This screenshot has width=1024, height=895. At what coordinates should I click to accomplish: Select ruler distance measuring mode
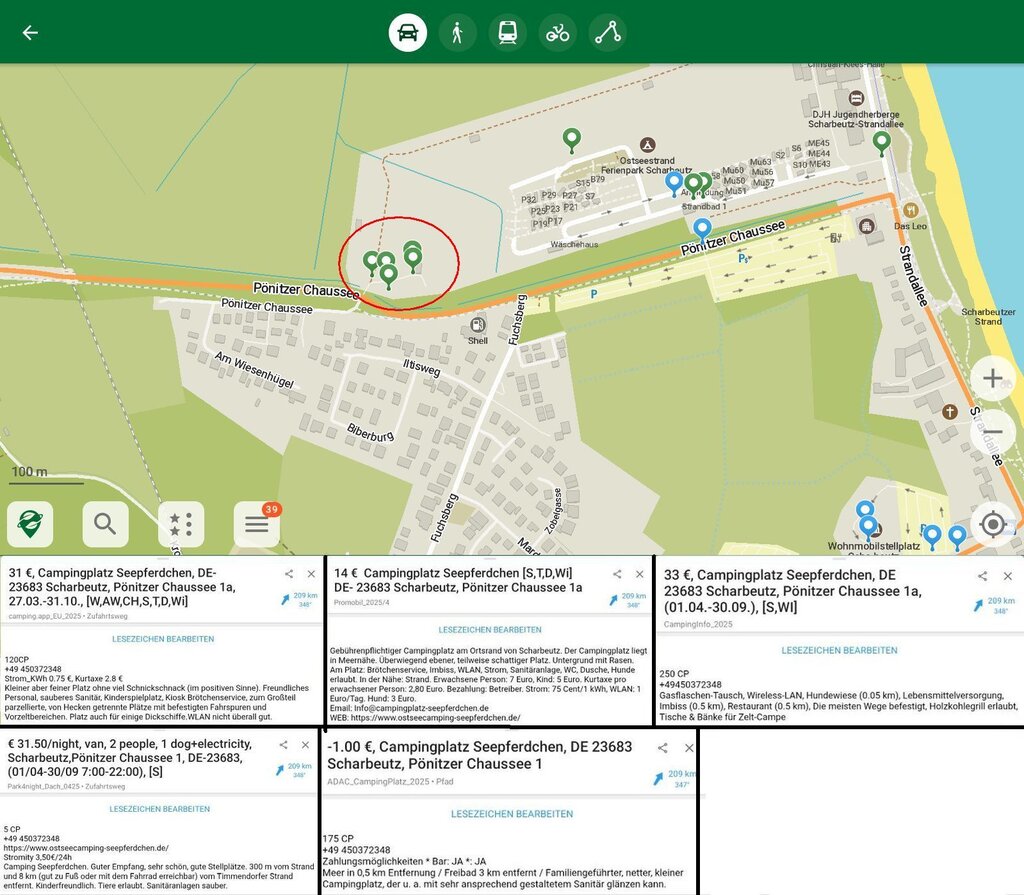[607, 32]
